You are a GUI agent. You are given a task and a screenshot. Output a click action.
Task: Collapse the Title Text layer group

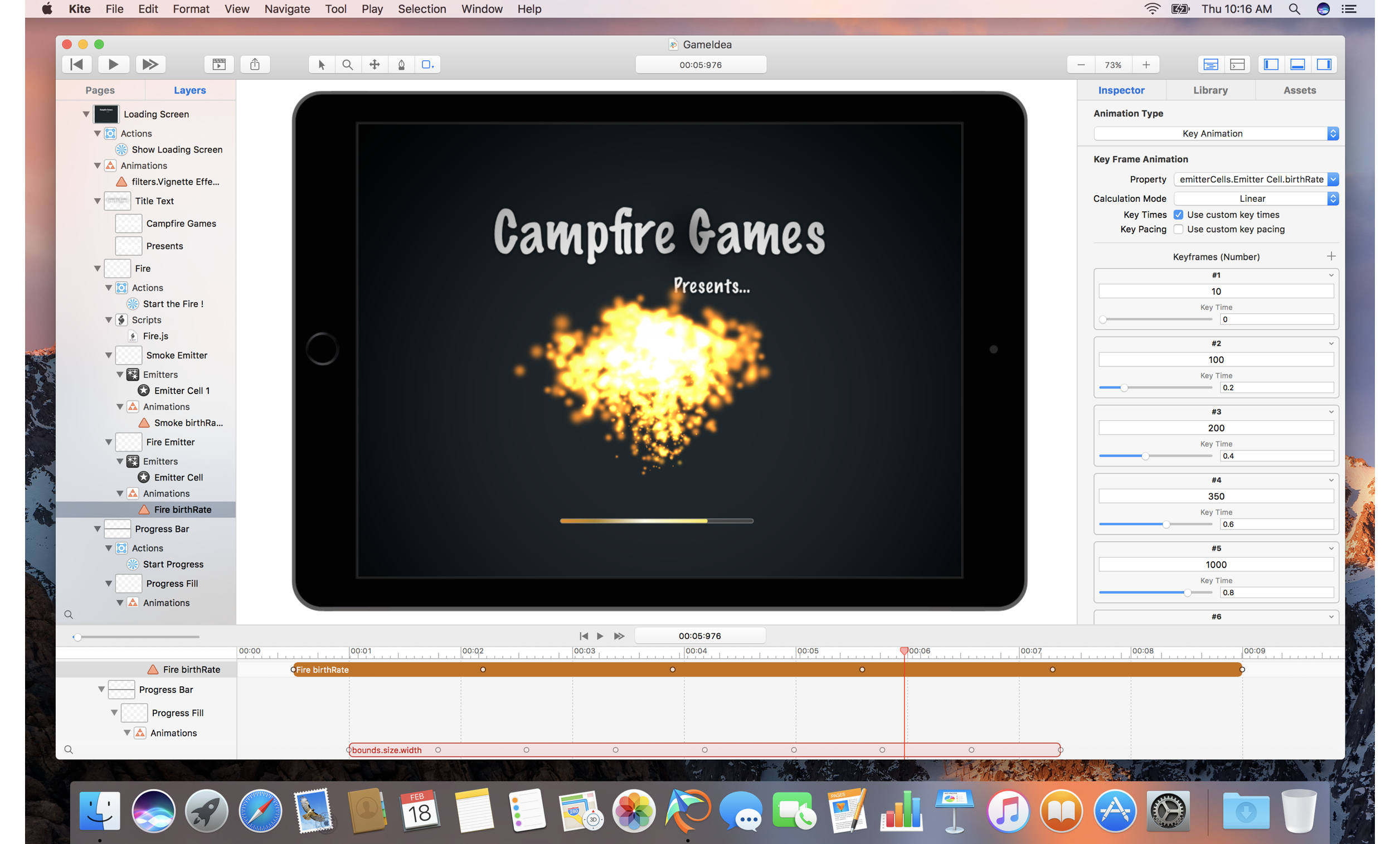pos(97,201)
